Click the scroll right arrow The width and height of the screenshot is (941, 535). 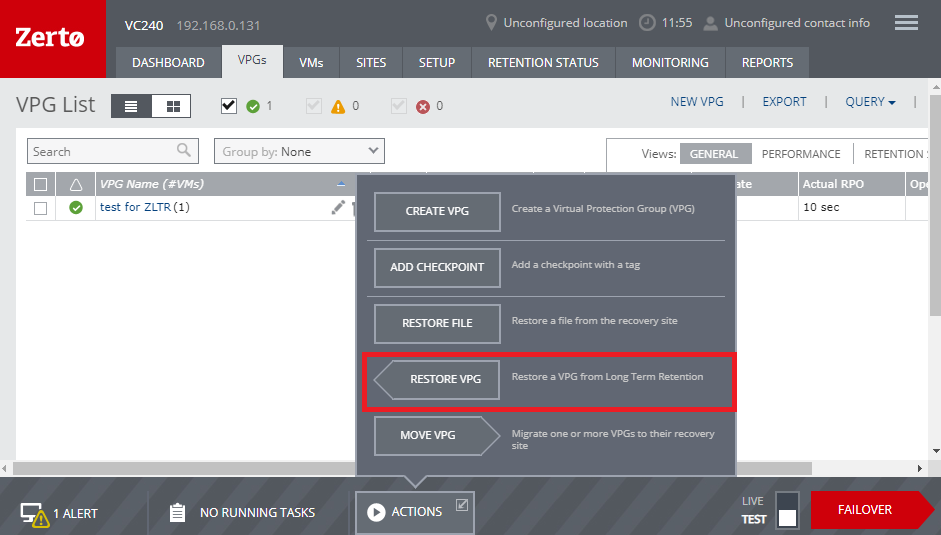(920, 468)
